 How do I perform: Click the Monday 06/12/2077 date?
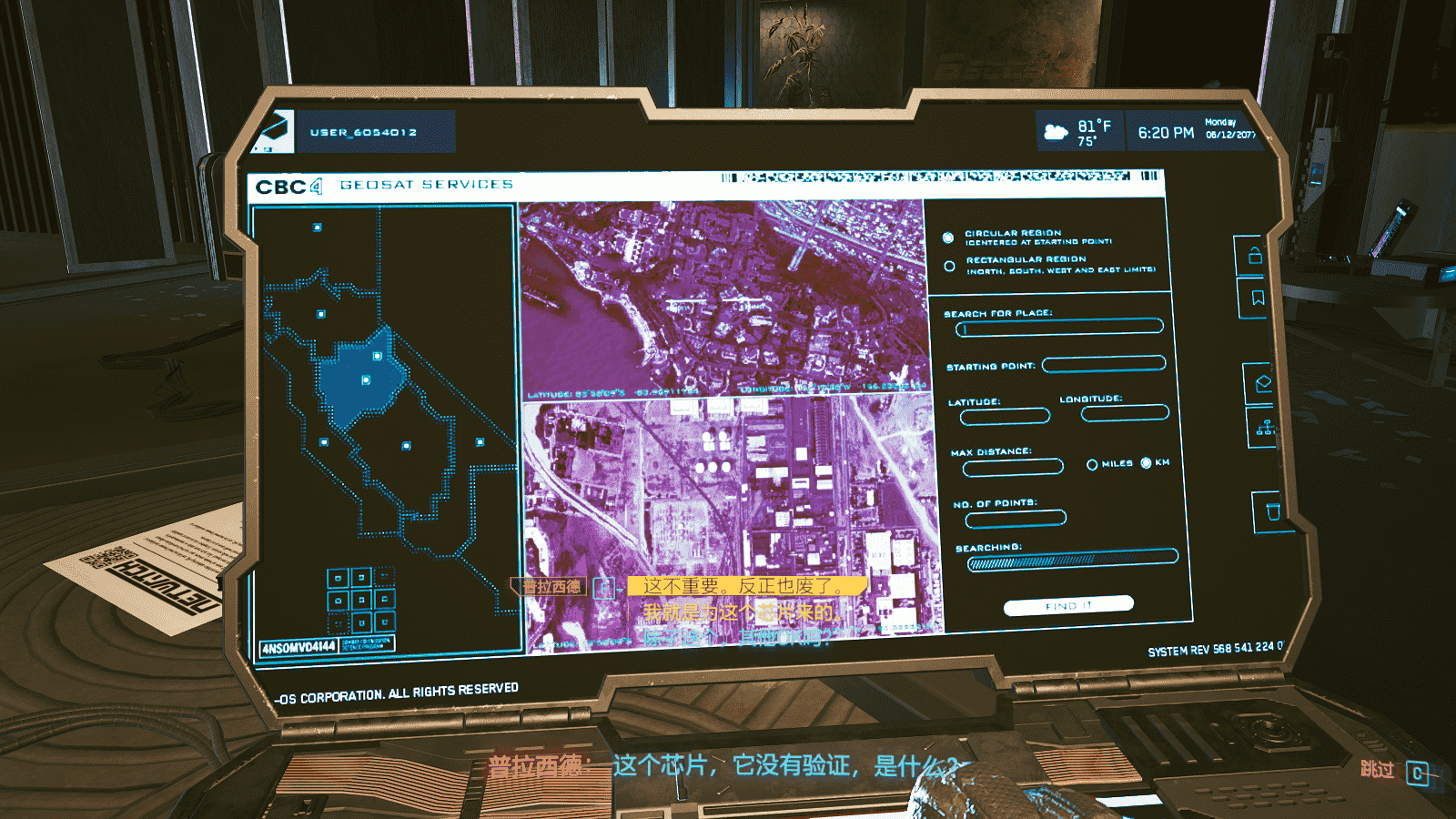tap(1229, 128)
